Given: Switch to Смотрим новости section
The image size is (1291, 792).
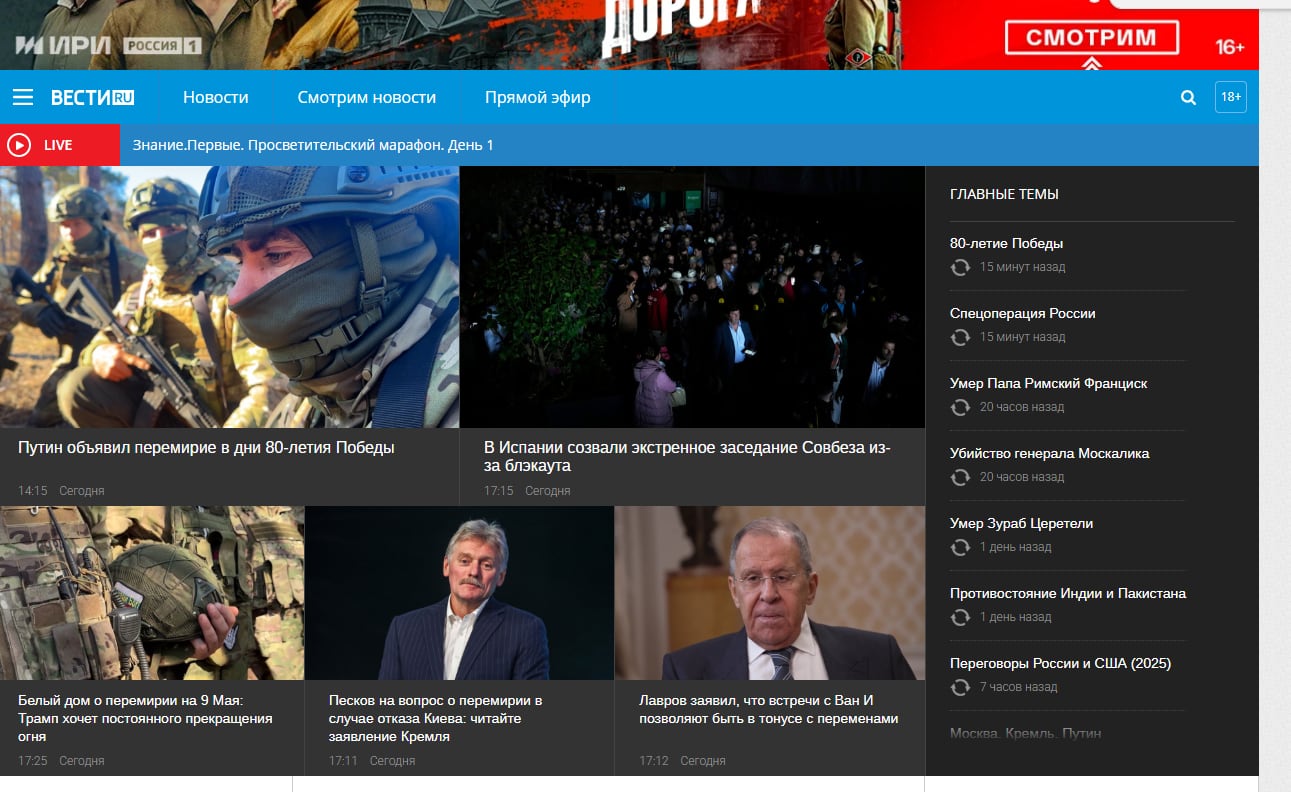Looking at the screenshot, I should point(366,97).
